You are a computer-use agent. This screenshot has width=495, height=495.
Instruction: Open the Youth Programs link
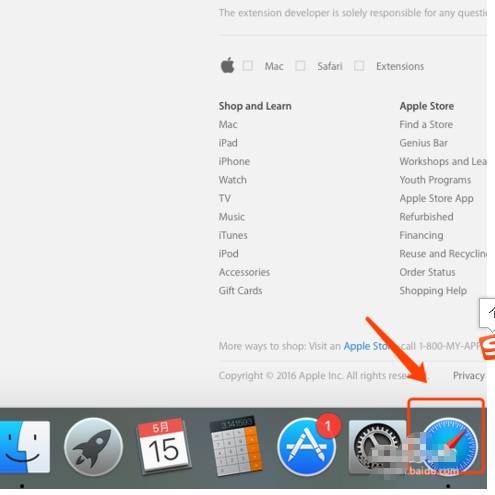(x=435, y=180)
